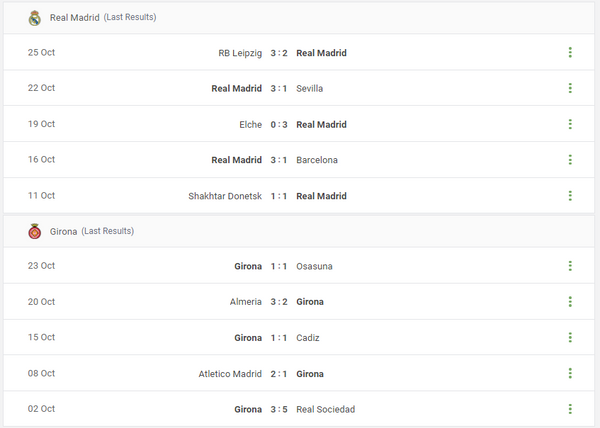Open options menu for Shakhtar Donetsk match
The height and width of the screenshot is (428, 600).
[569, 196]
